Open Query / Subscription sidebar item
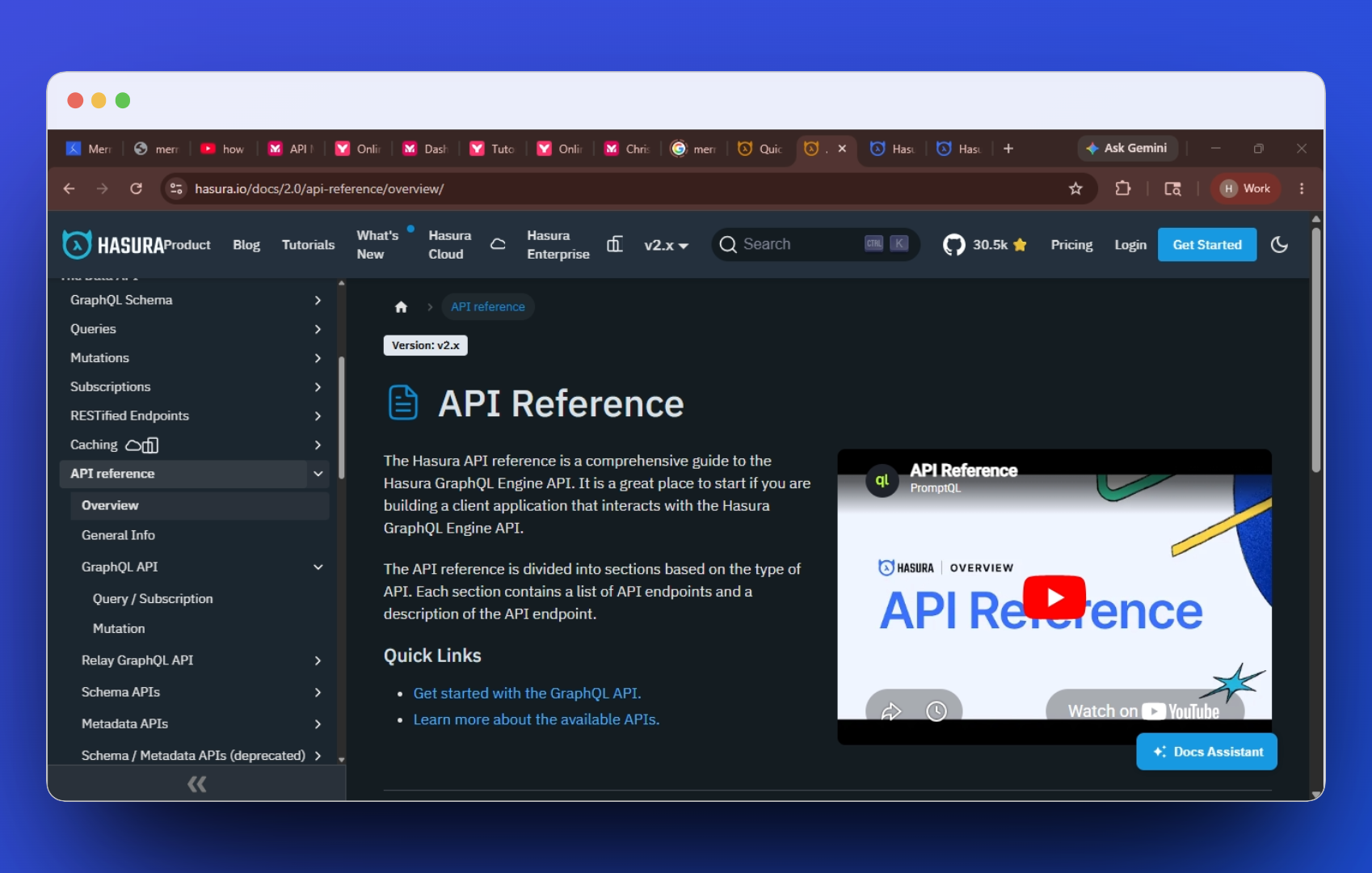This screenshot has height=873, width=1372. click(x=153, y=599)
